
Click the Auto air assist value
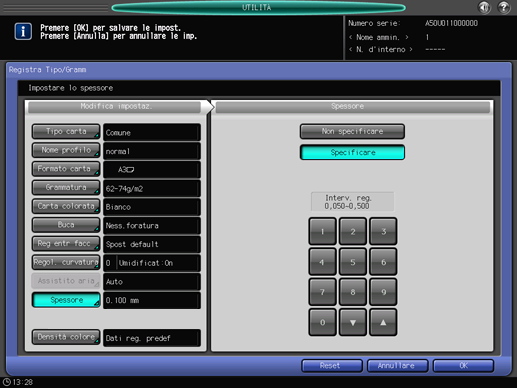coord(152,282)
